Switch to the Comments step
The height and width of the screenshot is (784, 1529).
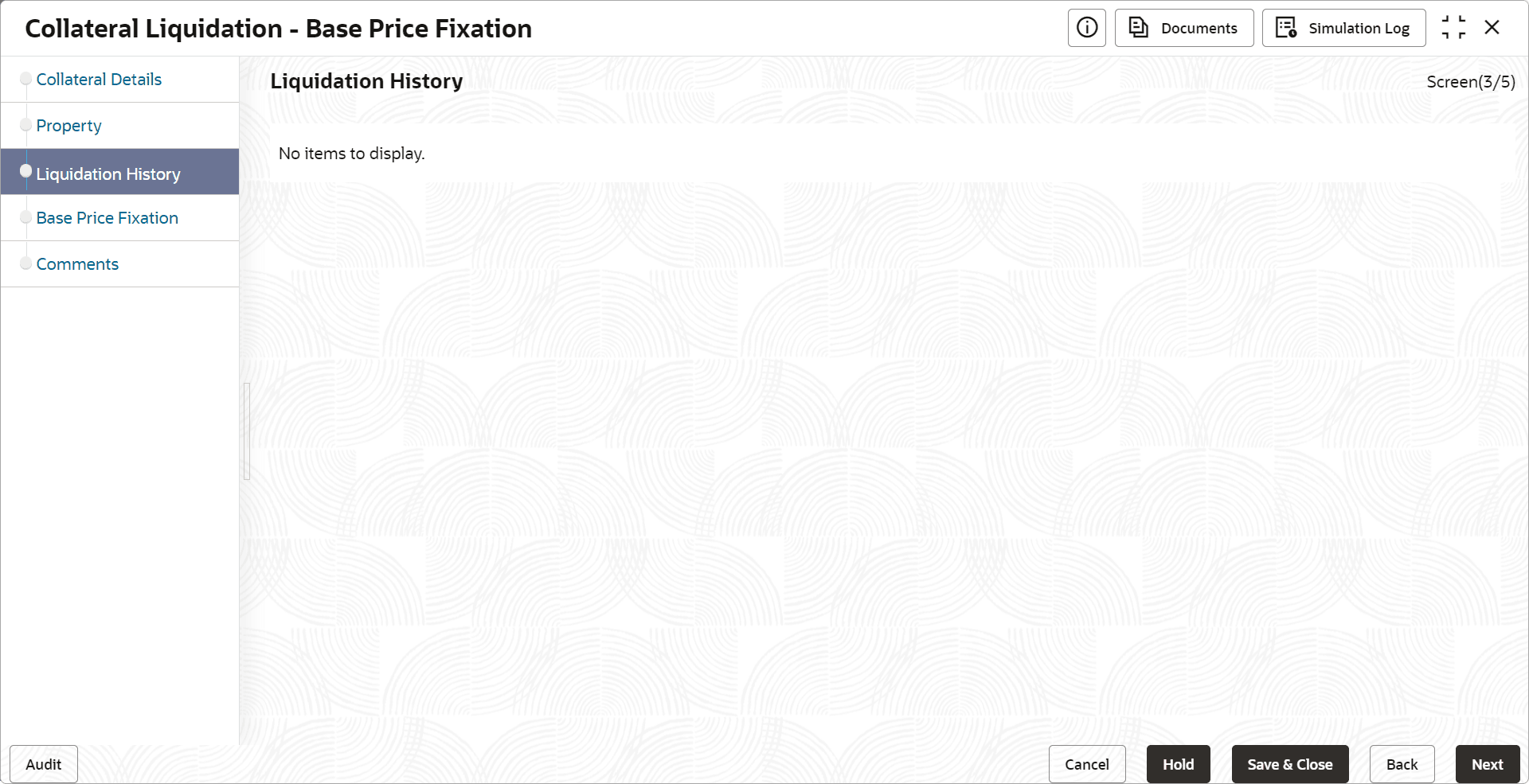pos(77,264)
